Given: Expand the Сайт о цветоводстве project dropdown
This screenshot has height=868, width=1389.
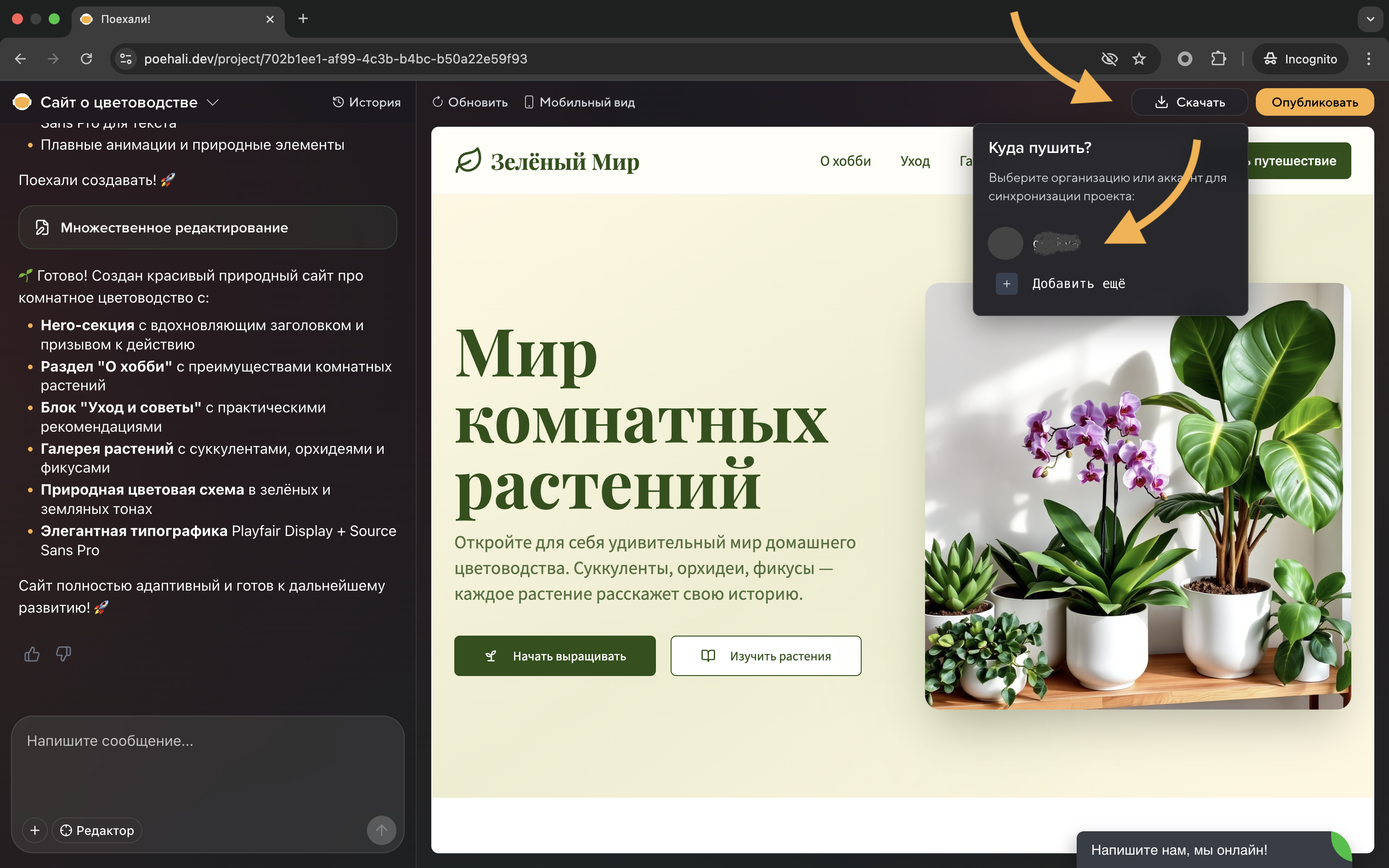Looking at the screenshot, I should point(212,101).
